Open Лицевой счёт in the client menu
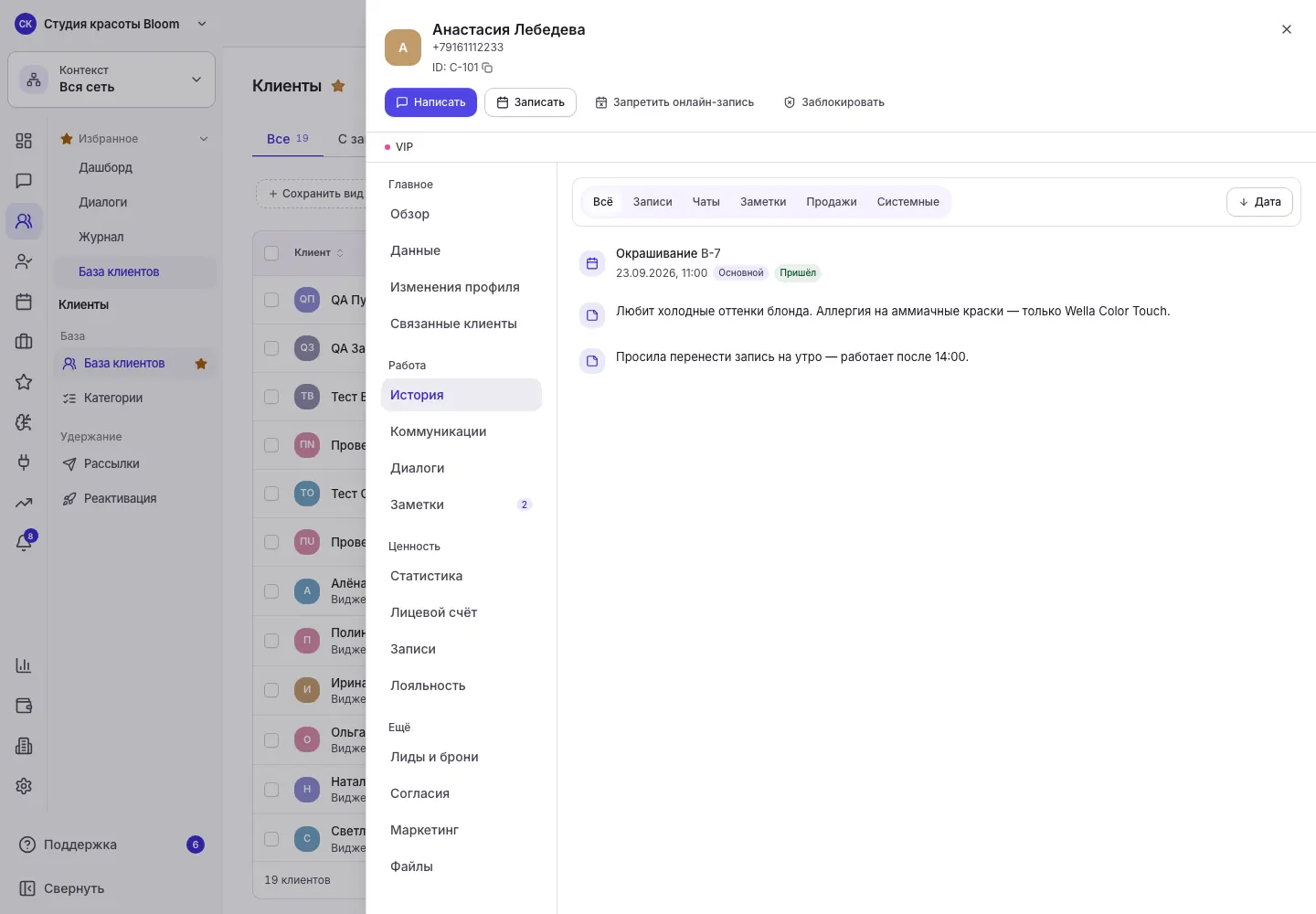 [x=462, y=612]
